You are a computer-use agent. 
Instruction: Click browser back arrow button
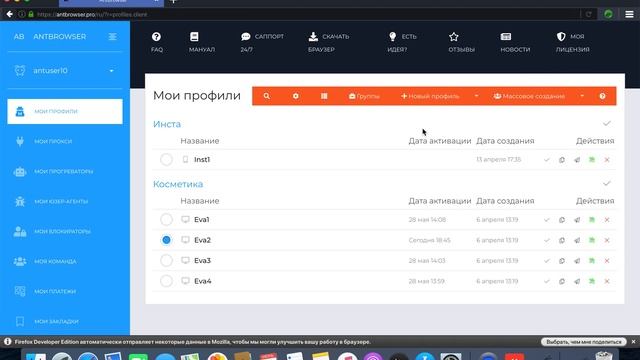coord(9,14)
